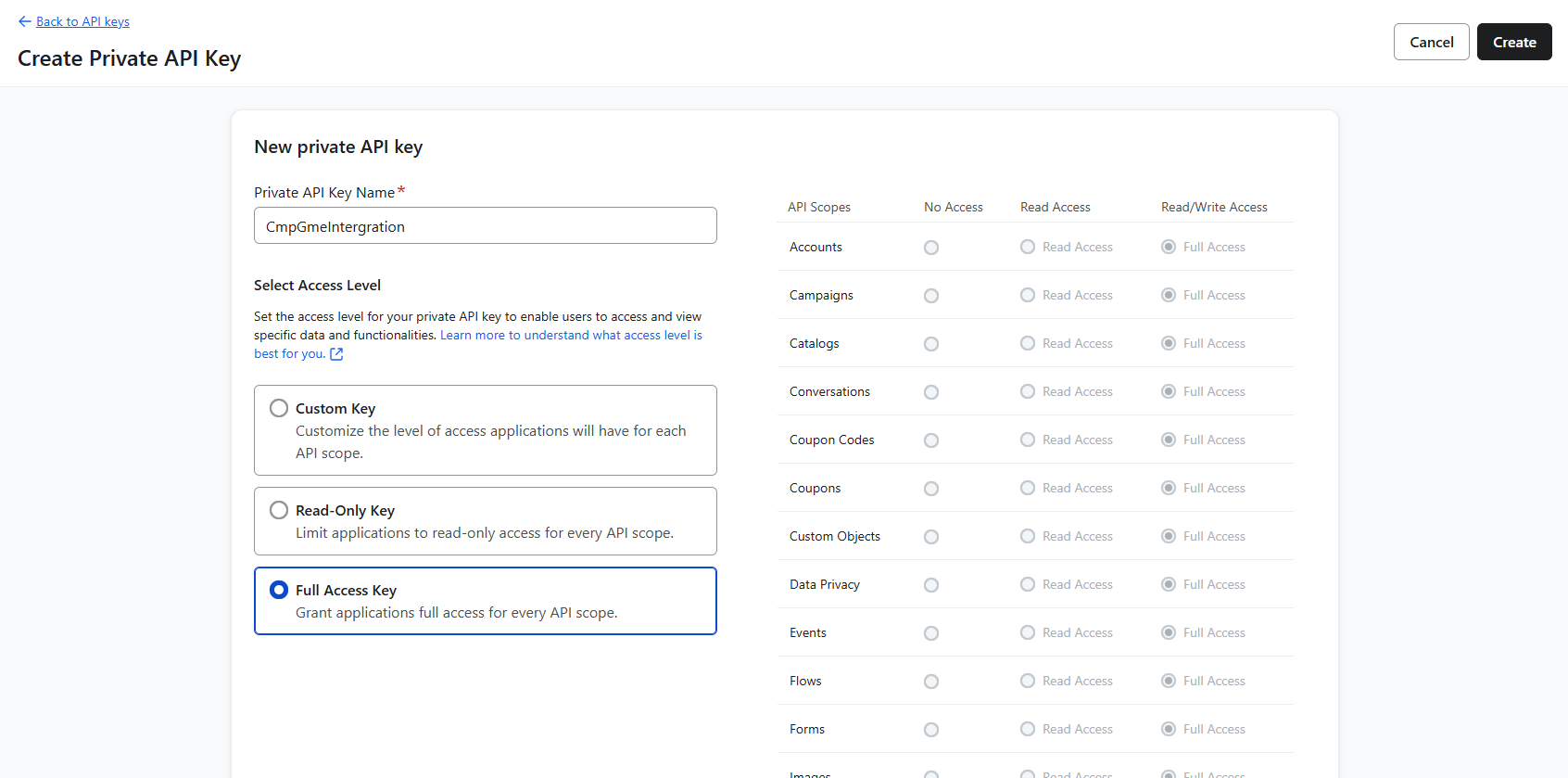Choose Full Access for Catalogs scope

click(1169, 343)
